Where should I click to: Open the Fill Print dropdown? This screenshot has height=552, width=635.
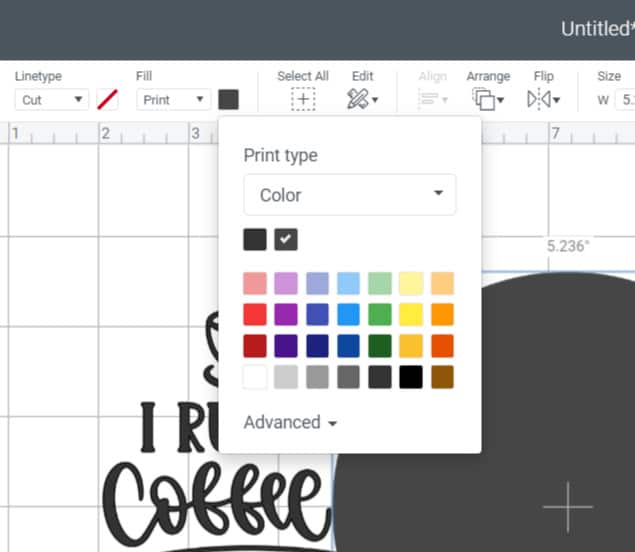[173, 100]
